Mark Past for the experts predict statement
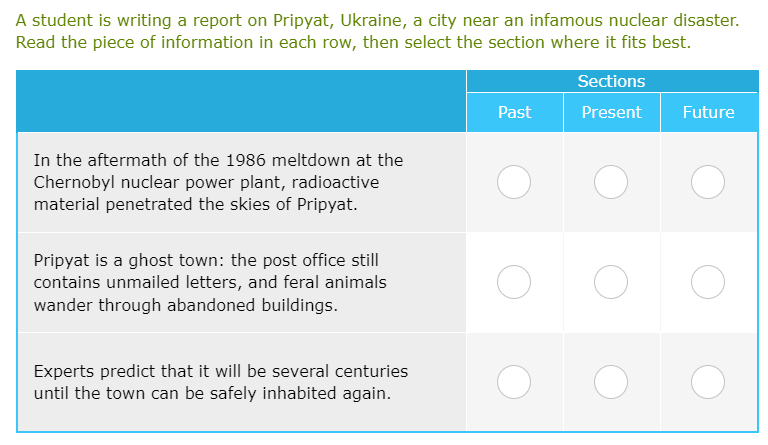This screenshot has width=768, height=445. pos(514,382)
